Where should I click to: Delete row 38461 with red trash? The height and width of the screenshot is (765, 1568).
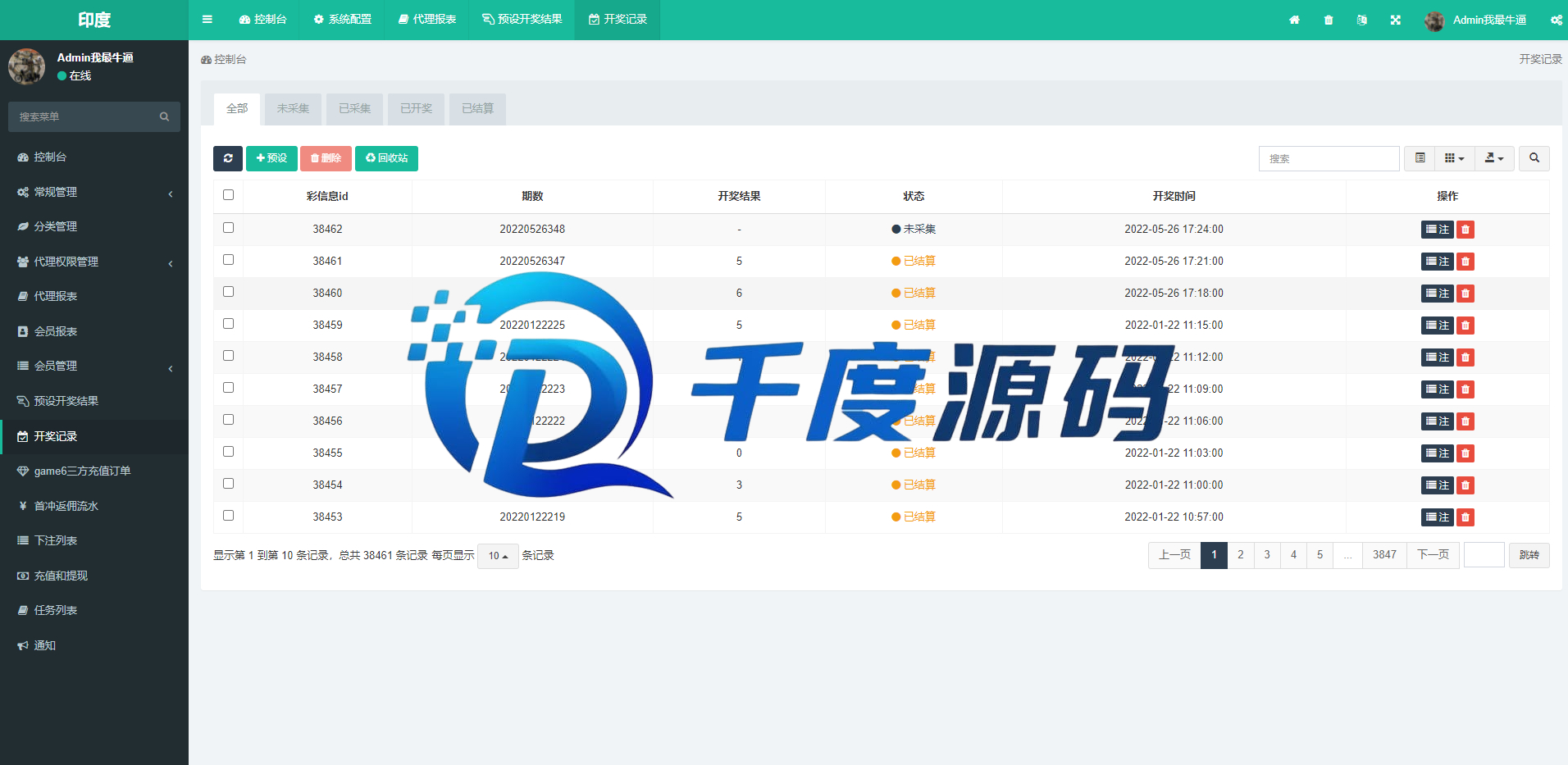click(1465, 262)
